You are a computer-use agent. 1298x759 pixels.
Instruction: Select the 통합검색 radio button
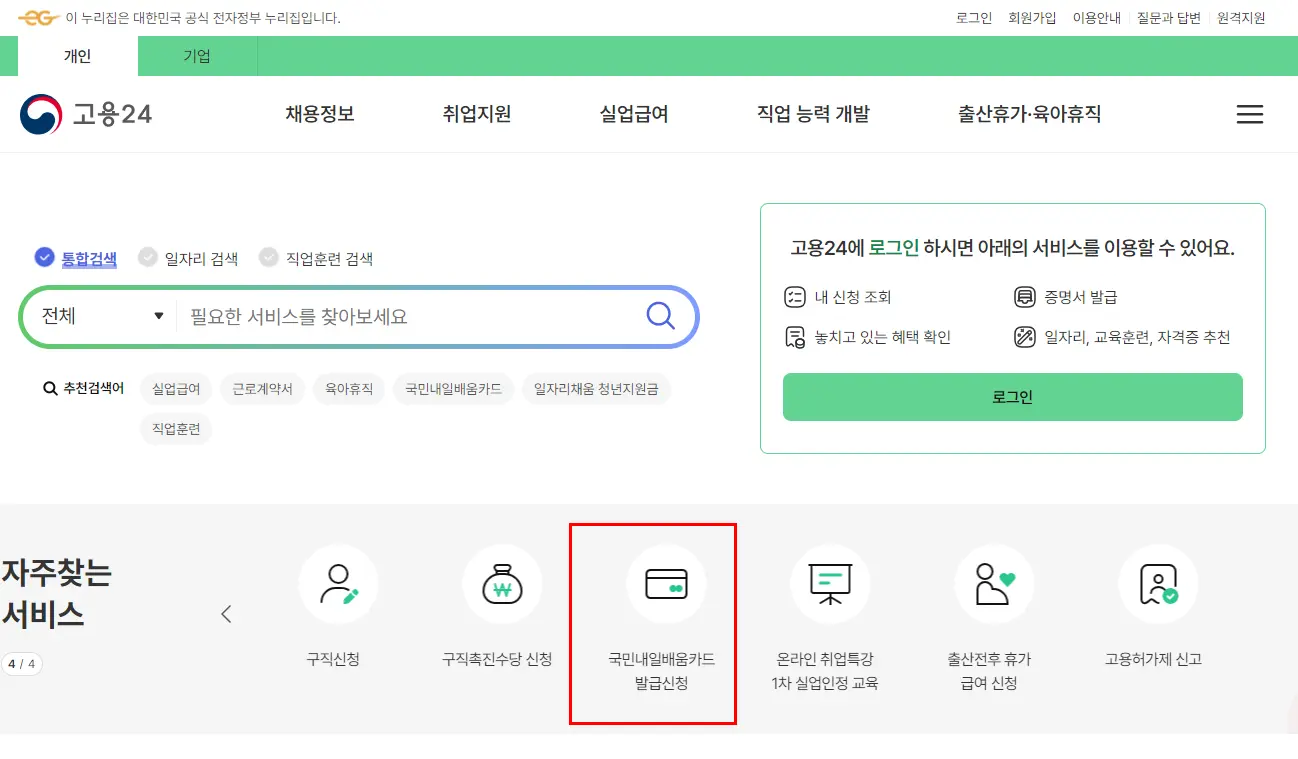click(44, 257)
